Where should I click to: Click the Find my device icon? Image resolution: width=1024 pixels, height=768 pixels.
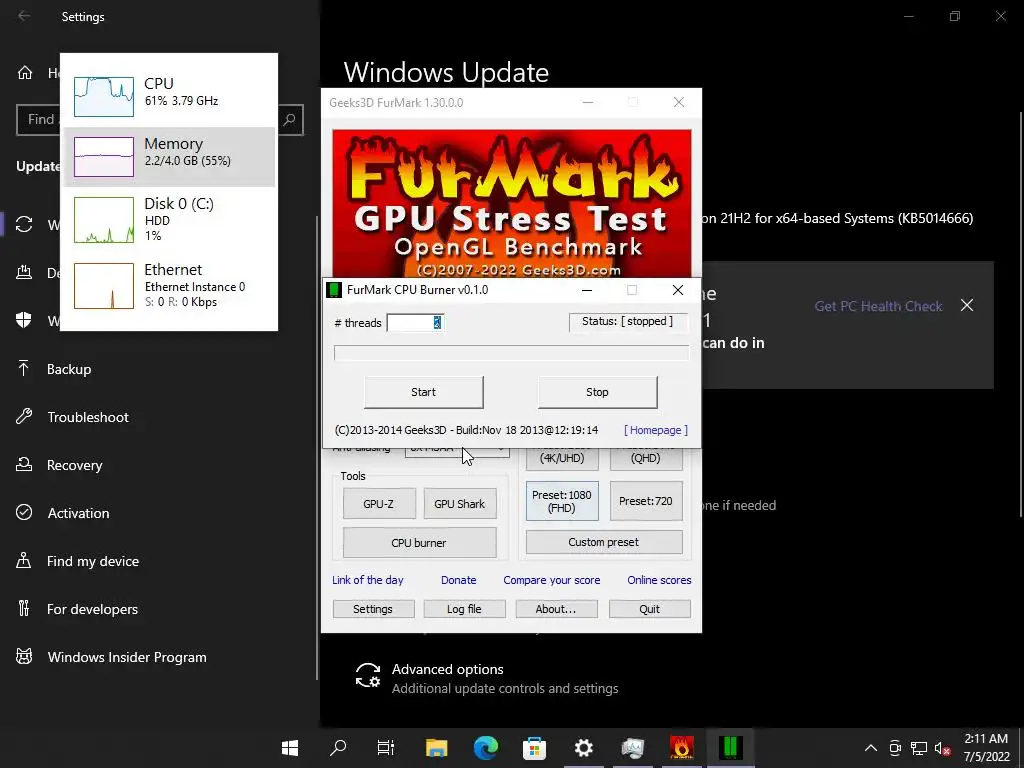point(24,560)
